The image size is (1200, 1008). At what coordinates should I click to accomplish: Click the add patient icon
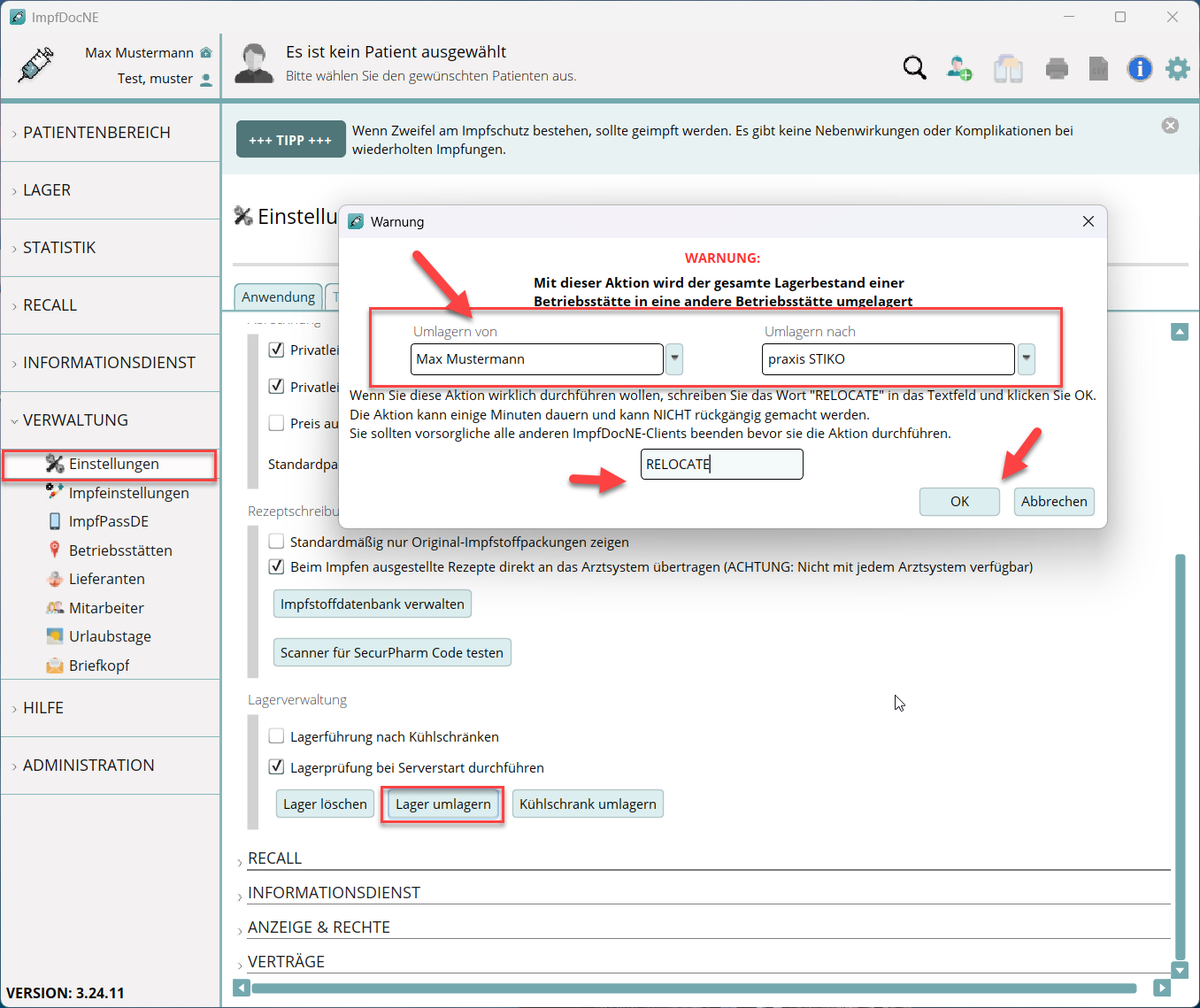[959, 68]
